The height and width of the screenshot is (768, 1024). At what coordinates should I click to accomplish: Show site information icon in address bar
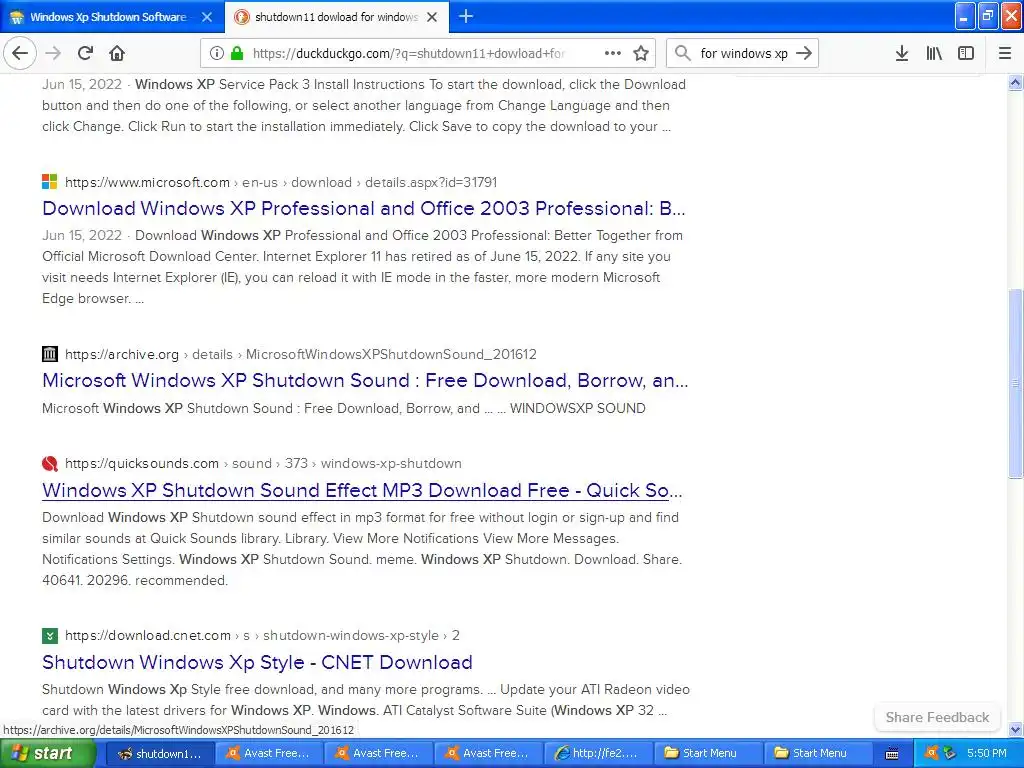[216, 53]
